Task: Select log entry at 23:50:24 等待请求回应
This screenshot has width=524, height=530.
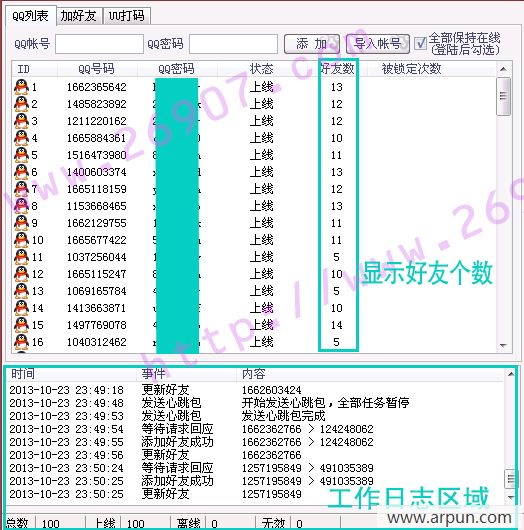Action: (x=255, y=468)
